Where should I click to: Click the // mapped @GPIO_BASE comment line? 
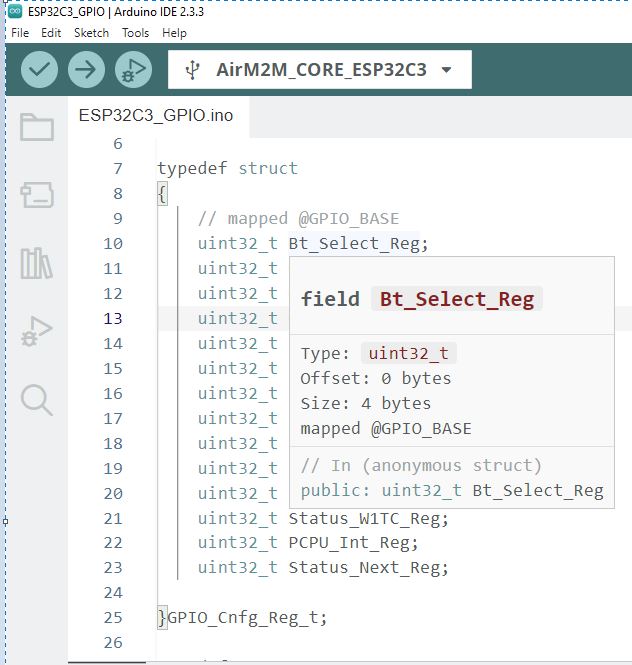pyautogui.click(x=298, y=219)
